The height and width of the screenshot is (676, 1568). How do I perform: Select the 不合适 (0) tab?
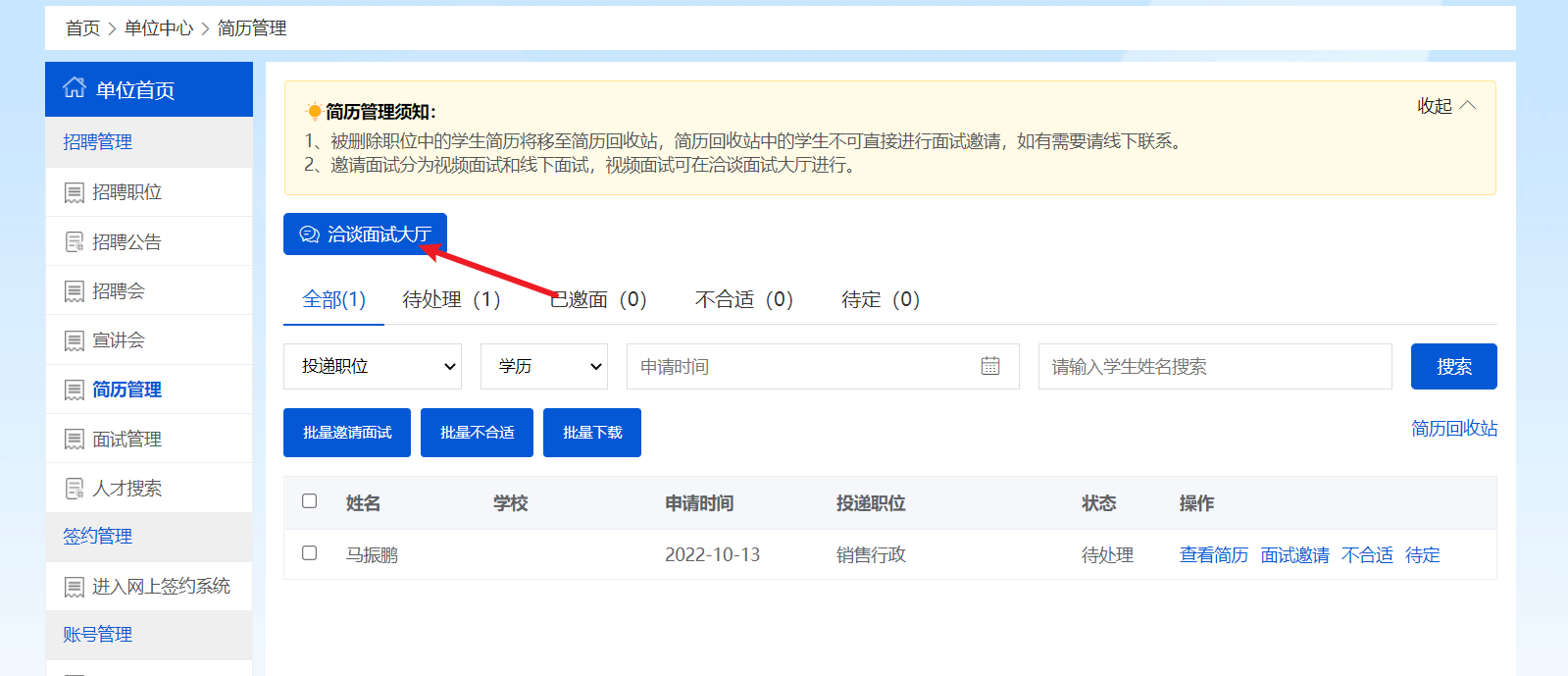743,299
